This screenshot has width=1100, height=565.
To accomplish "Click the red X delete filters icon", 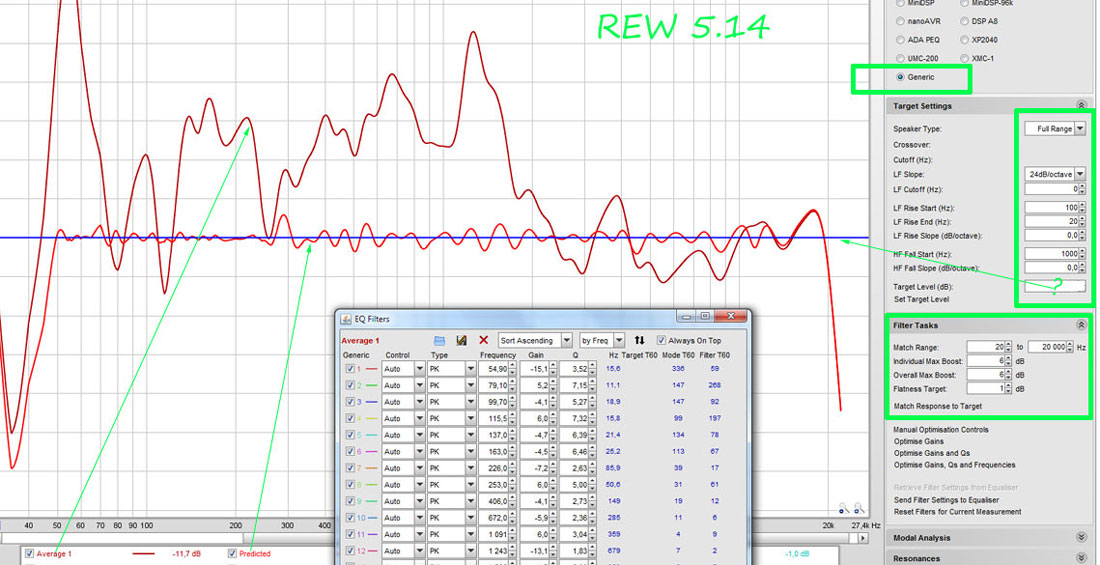I will tap(484, 341).
